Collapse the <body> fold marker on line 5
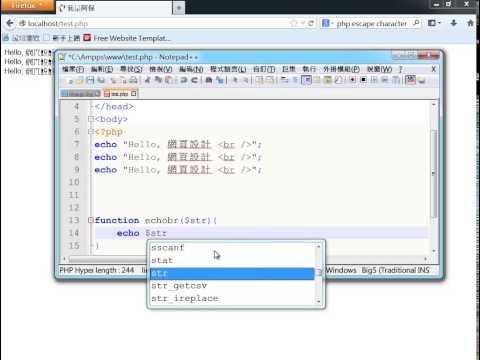 pyautogui.click(x=91, y=119)
